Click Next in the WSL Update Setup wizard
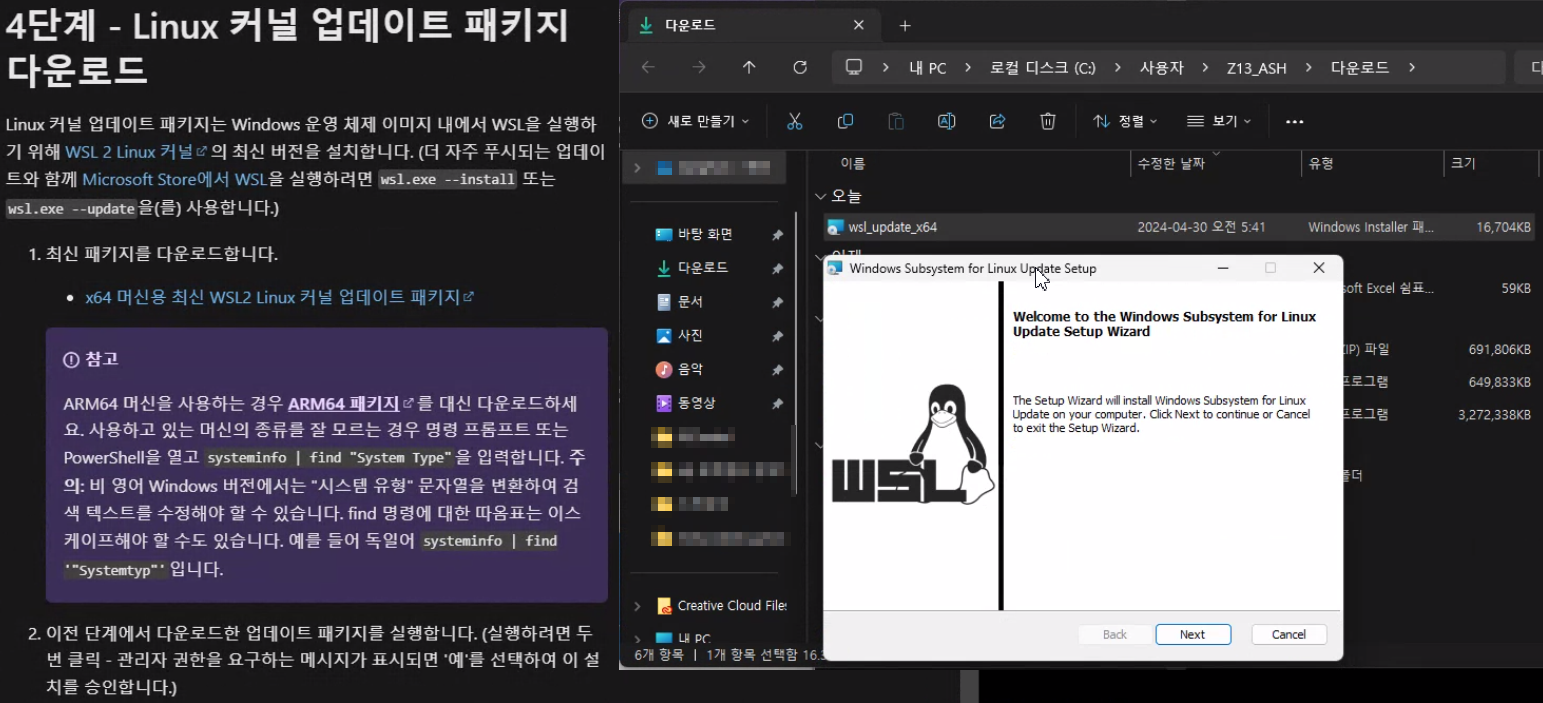 pos(1192,634)
